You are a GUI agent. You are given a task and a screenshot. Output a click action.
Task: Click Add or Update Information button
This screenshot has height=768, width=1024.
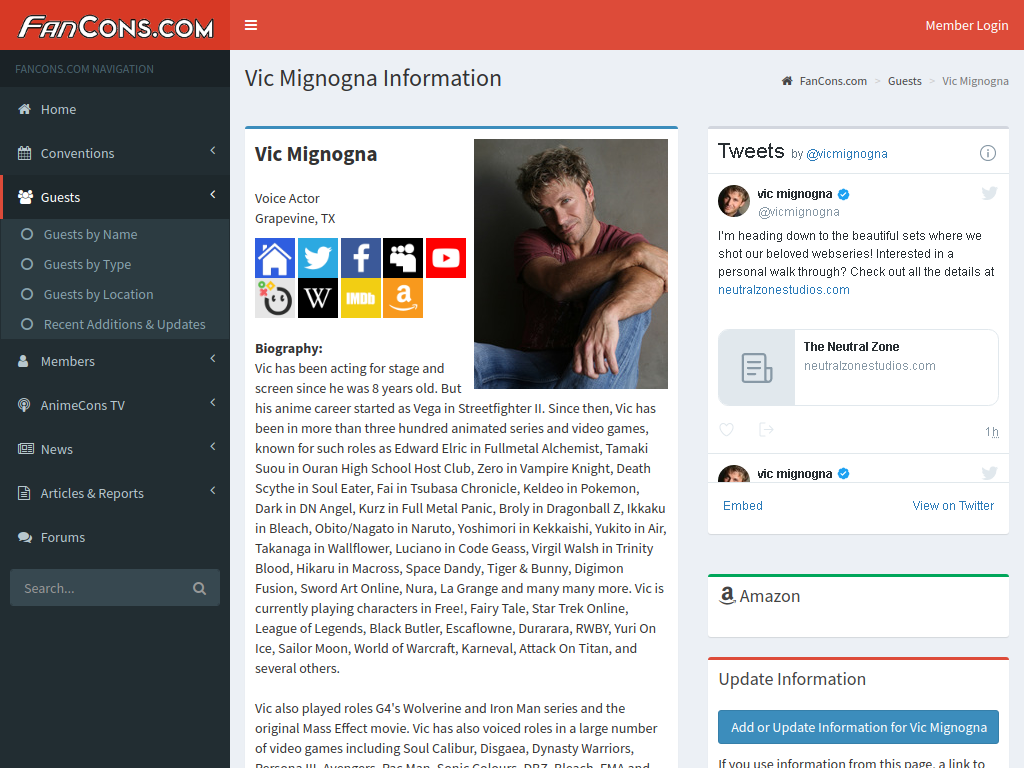[x=858, y=727]
